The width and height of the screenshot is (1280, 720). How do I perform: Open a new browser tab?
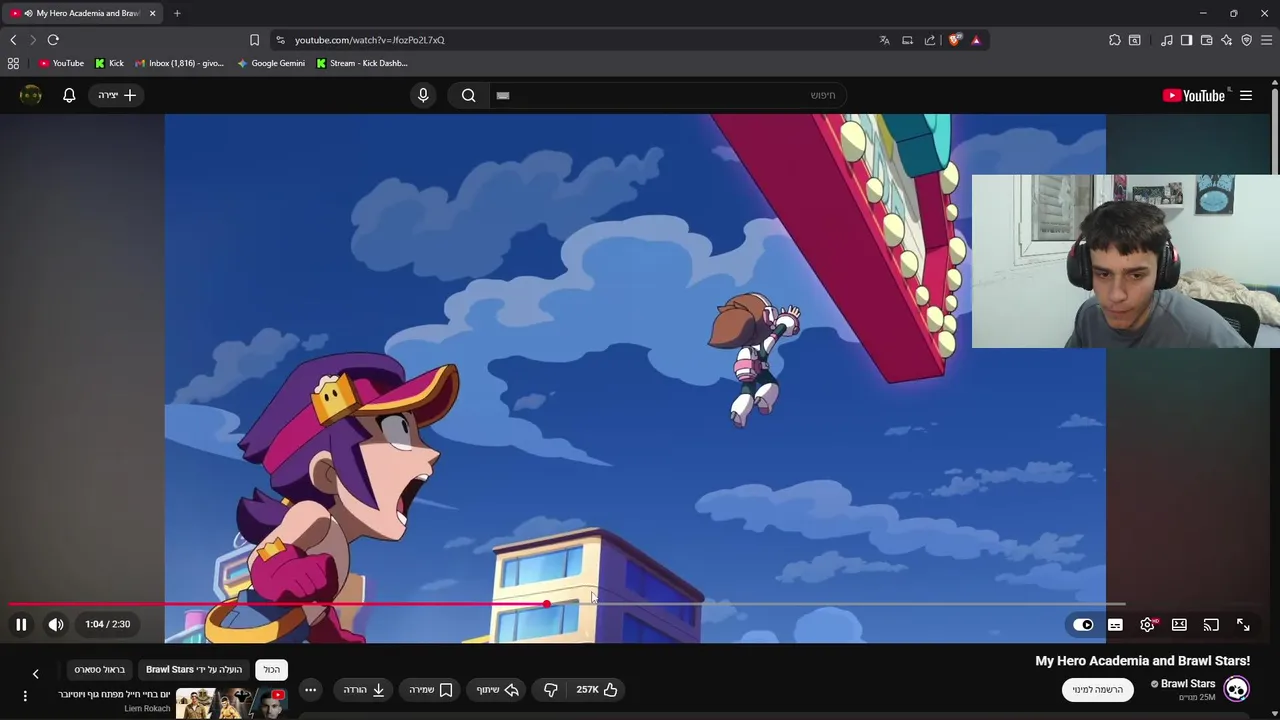pyautogui.click(x=177, y=13)
